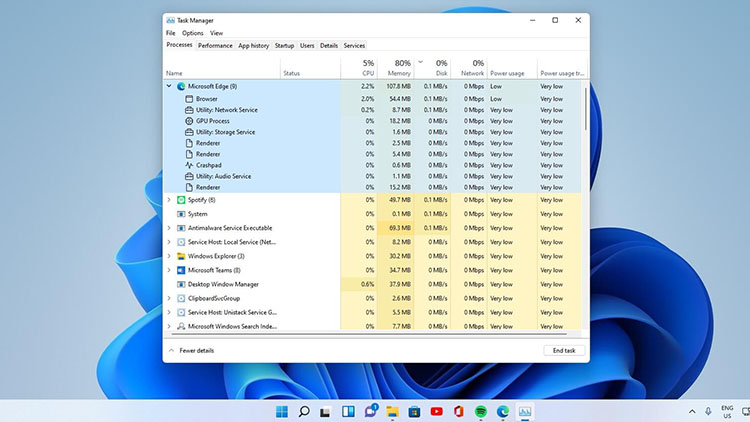Click the Microsoft Teams process icon
The image size is (750, 422).
coord(181,270)
